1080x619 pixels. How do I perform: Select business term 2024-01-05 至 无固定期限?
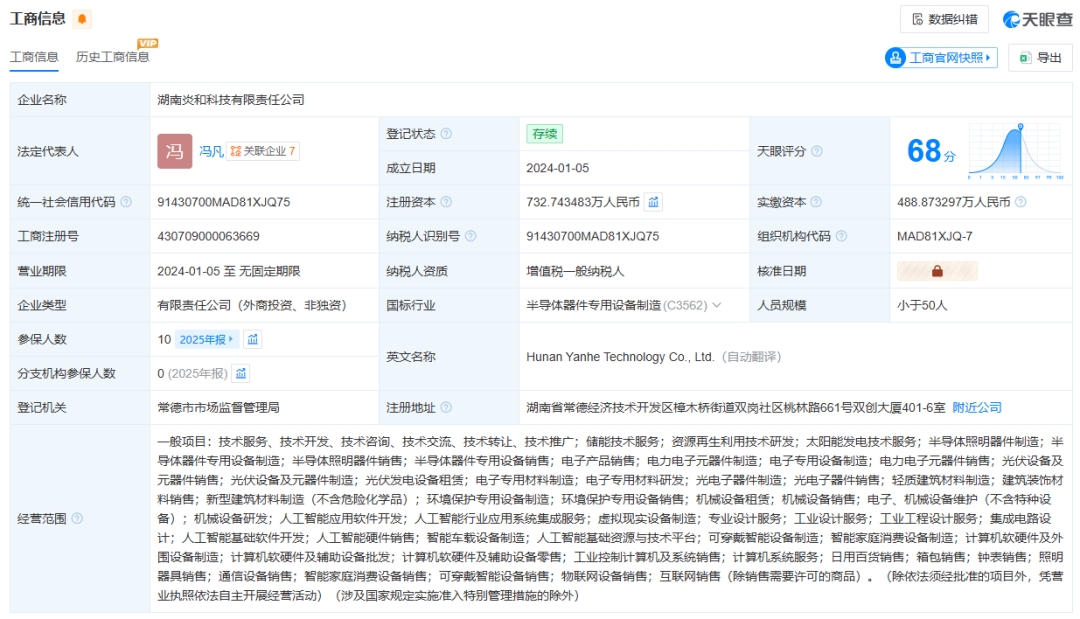click(x=229, y=271)
